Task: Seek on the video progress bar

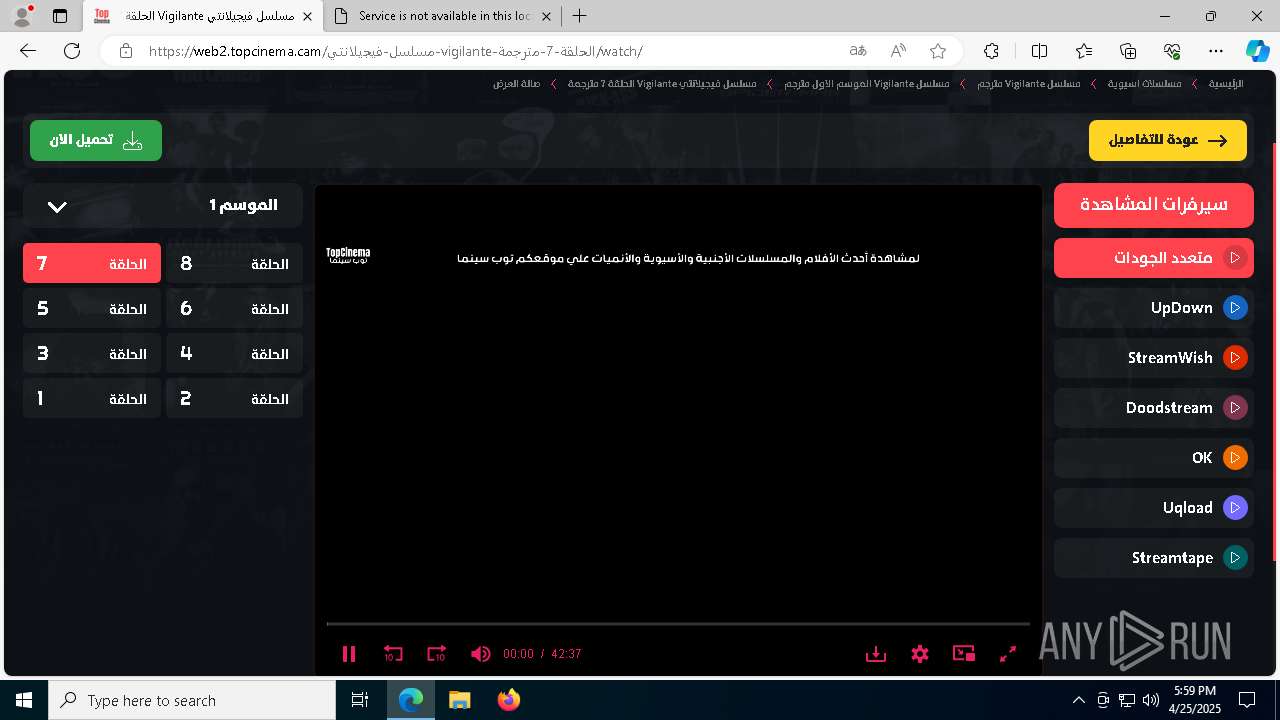Action: [x=678, y=624]
